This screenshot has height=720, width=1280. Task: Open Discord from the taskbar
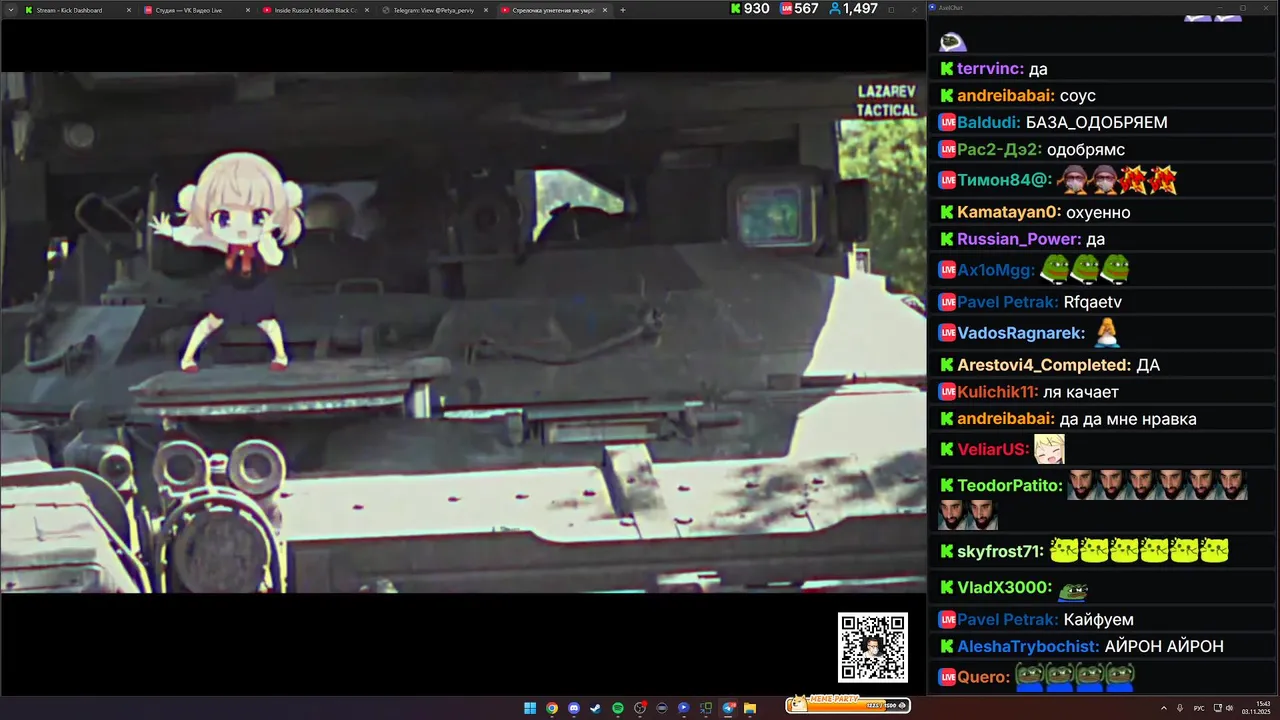pyautogui.click(x=574, y=708)
